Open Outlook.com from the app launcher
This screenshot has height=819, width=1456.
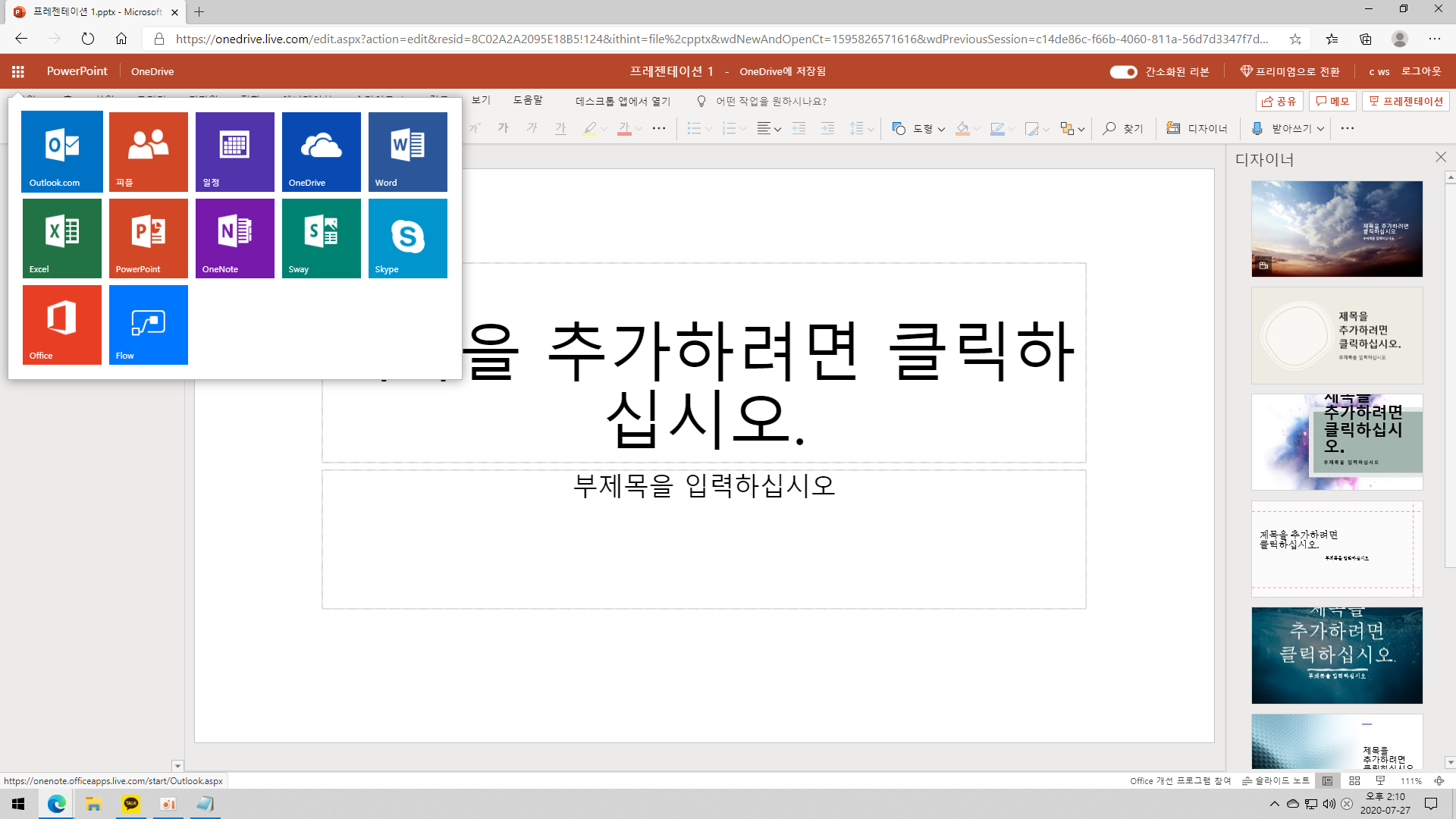[x=62, y=152]
